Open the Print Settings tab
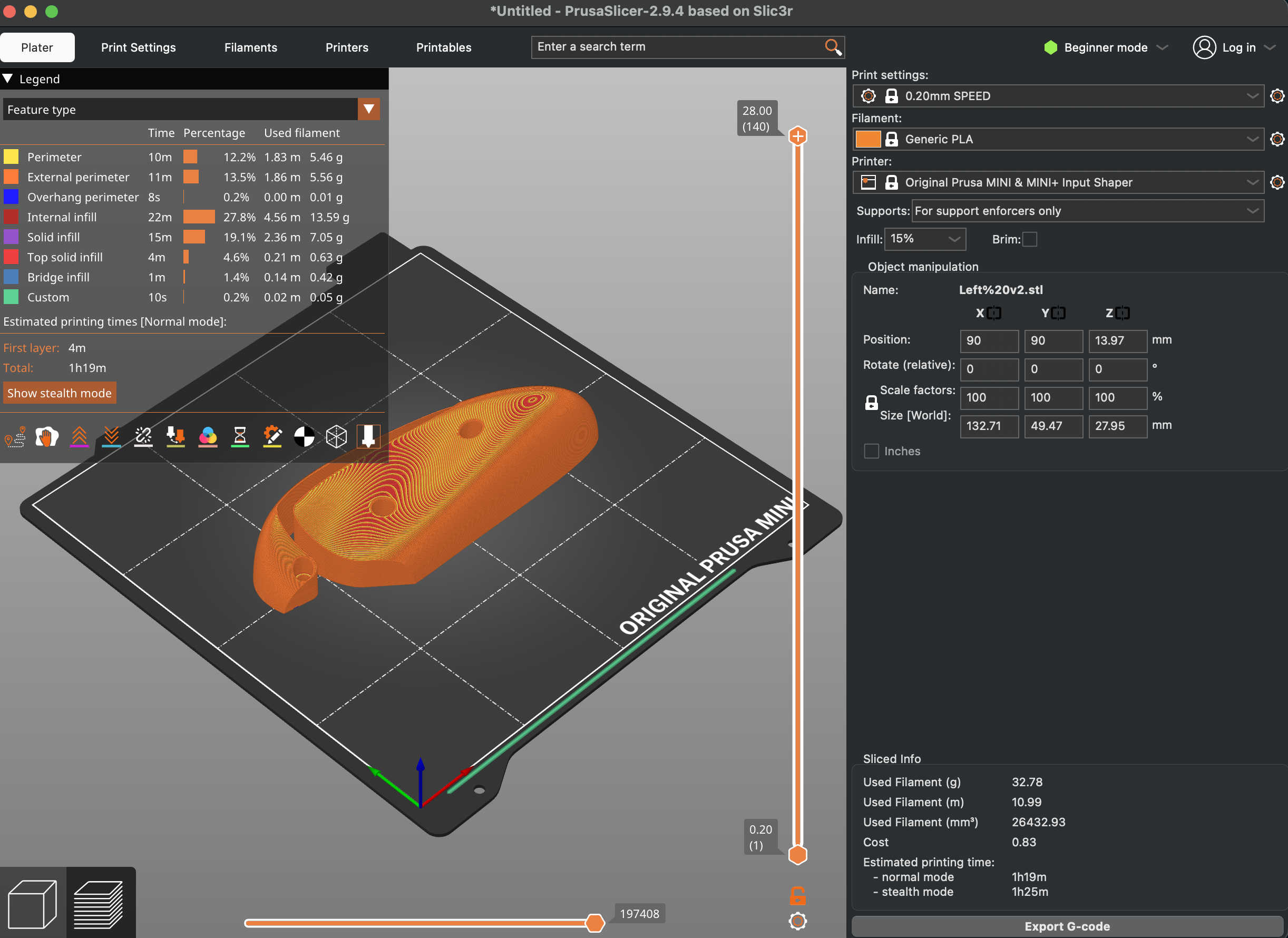 coord(138,47)
